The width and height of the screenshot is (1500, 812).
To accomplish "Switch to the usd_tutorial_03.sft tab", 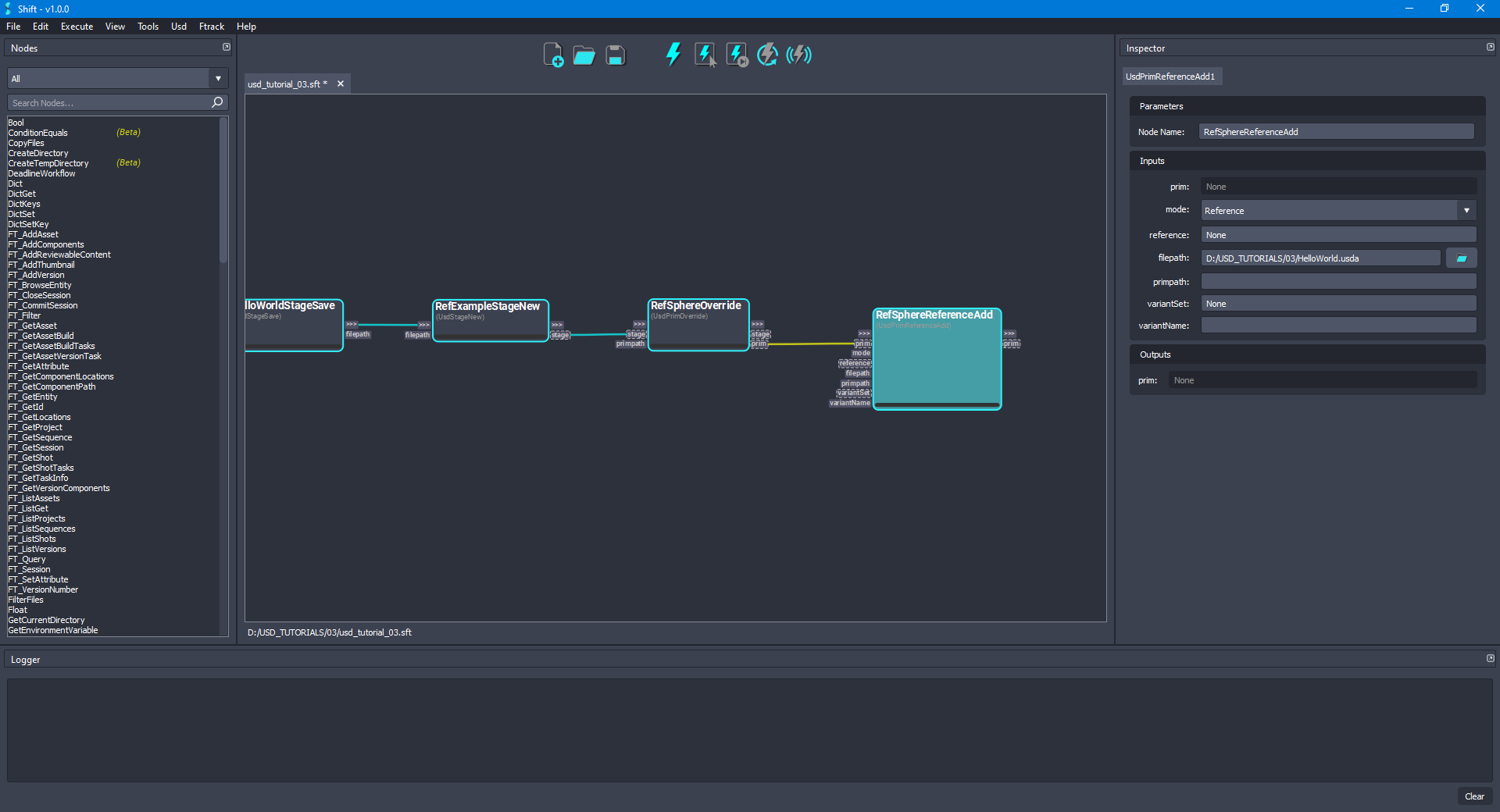I will pos(286,84).
